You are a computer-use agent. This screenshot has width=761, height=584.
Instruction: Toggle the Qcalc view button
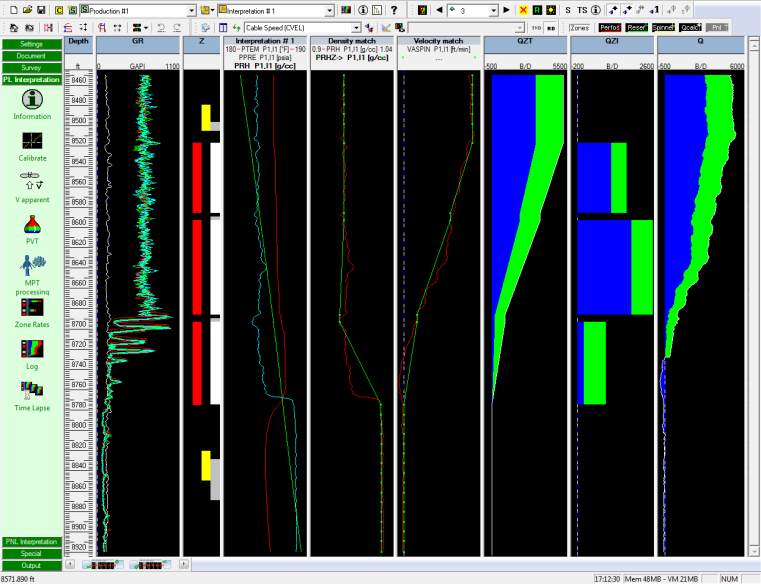pos(690,28)
